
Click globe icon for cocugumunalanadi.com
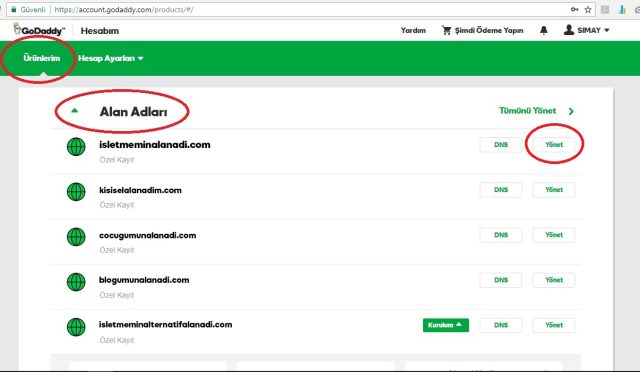point(76,237)
